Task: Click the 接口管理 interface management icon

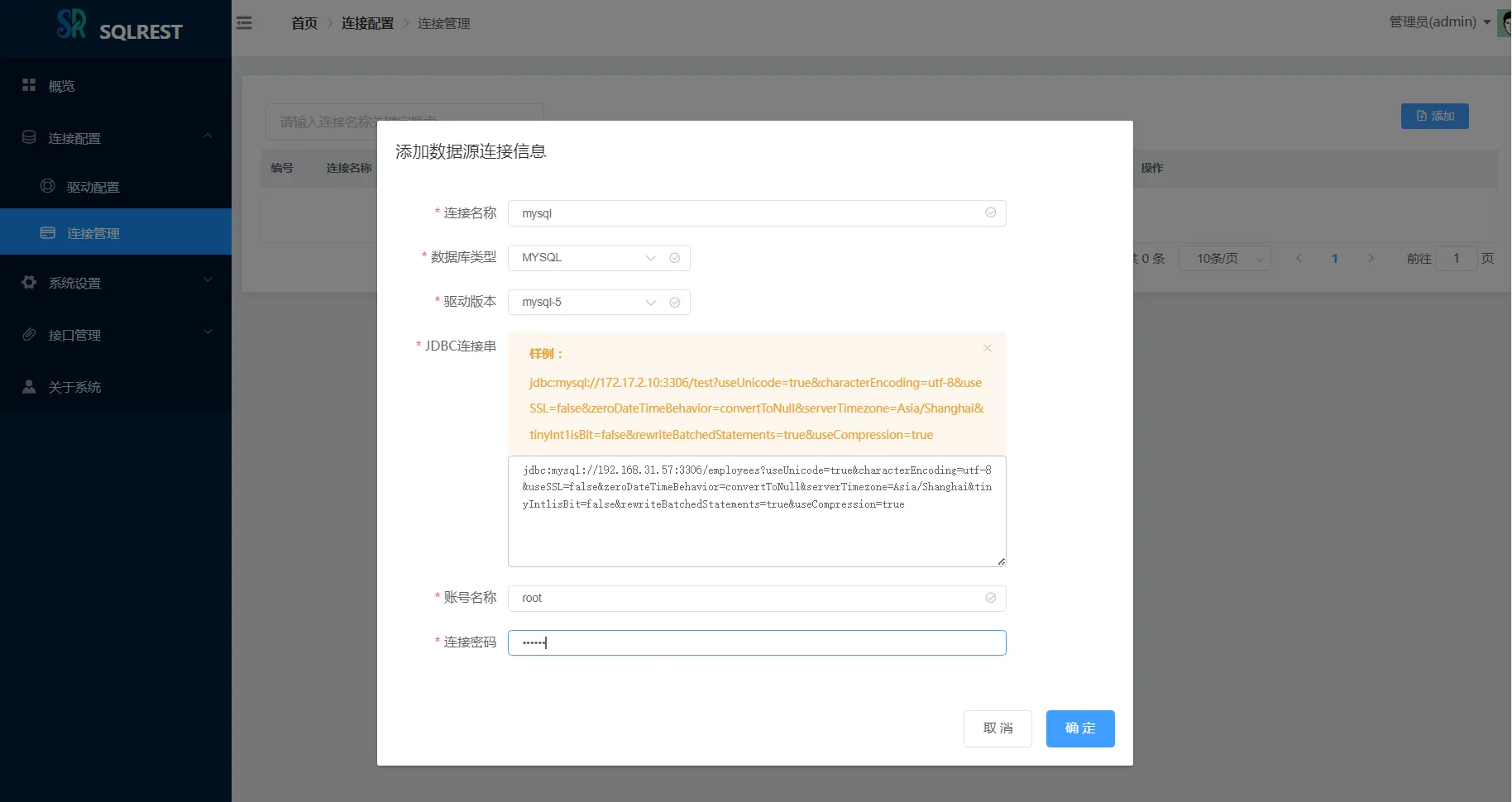Action: coord(29,335)
